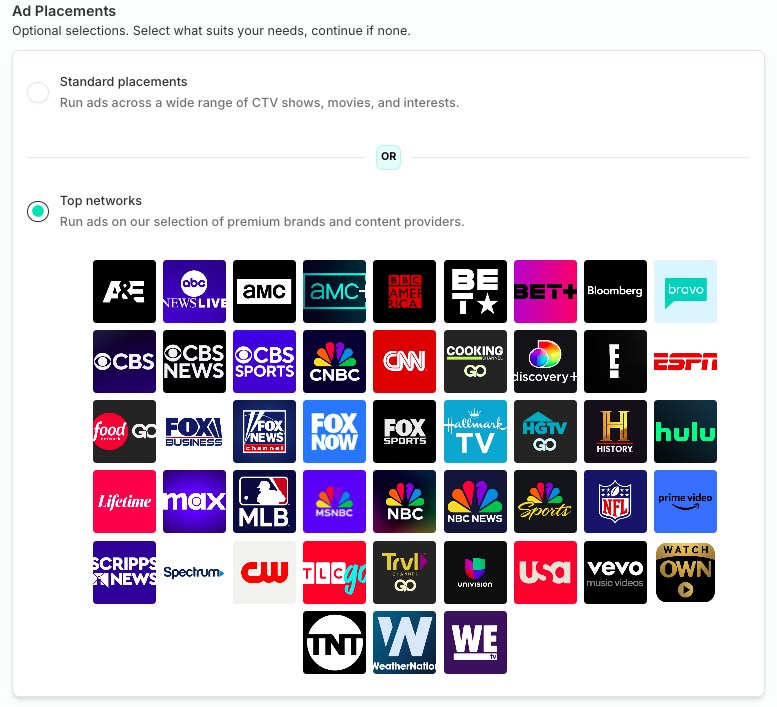
Task: Choose the pink BET+ tile
Action: [545, 291]
